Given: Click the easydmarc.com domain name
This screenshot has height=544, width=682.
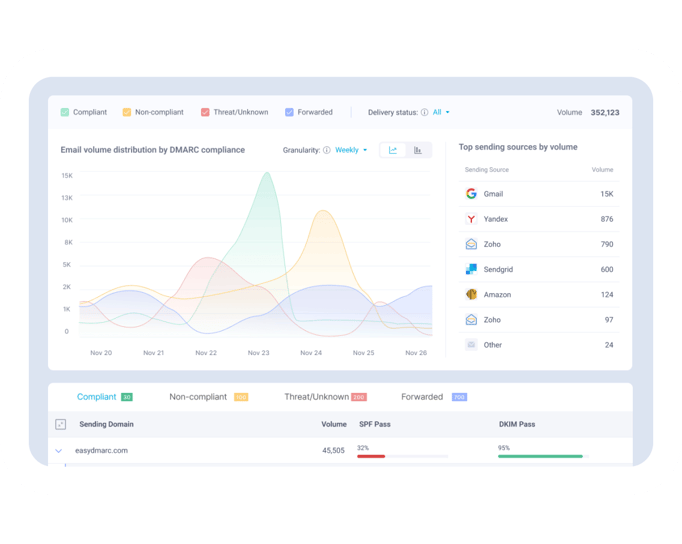Looking at the screenshot, I should (x=101, y=451).
